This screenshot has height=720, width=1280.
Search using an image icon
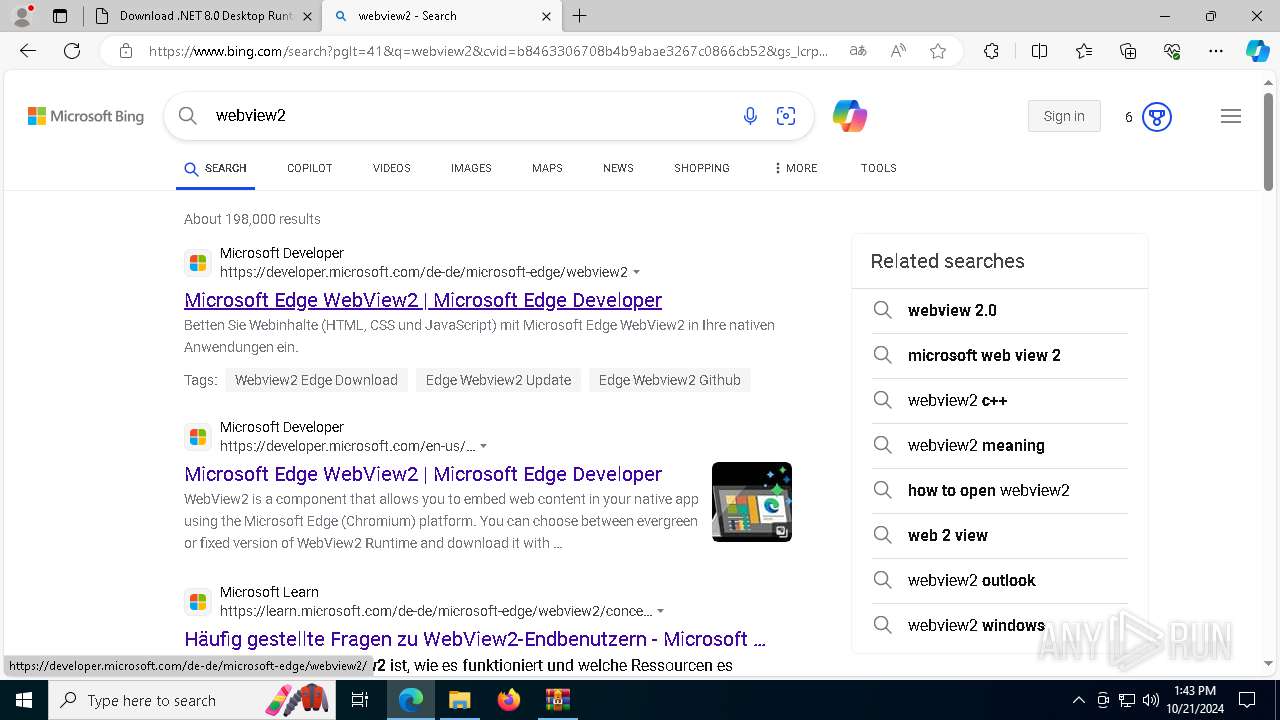coord(786,116)
